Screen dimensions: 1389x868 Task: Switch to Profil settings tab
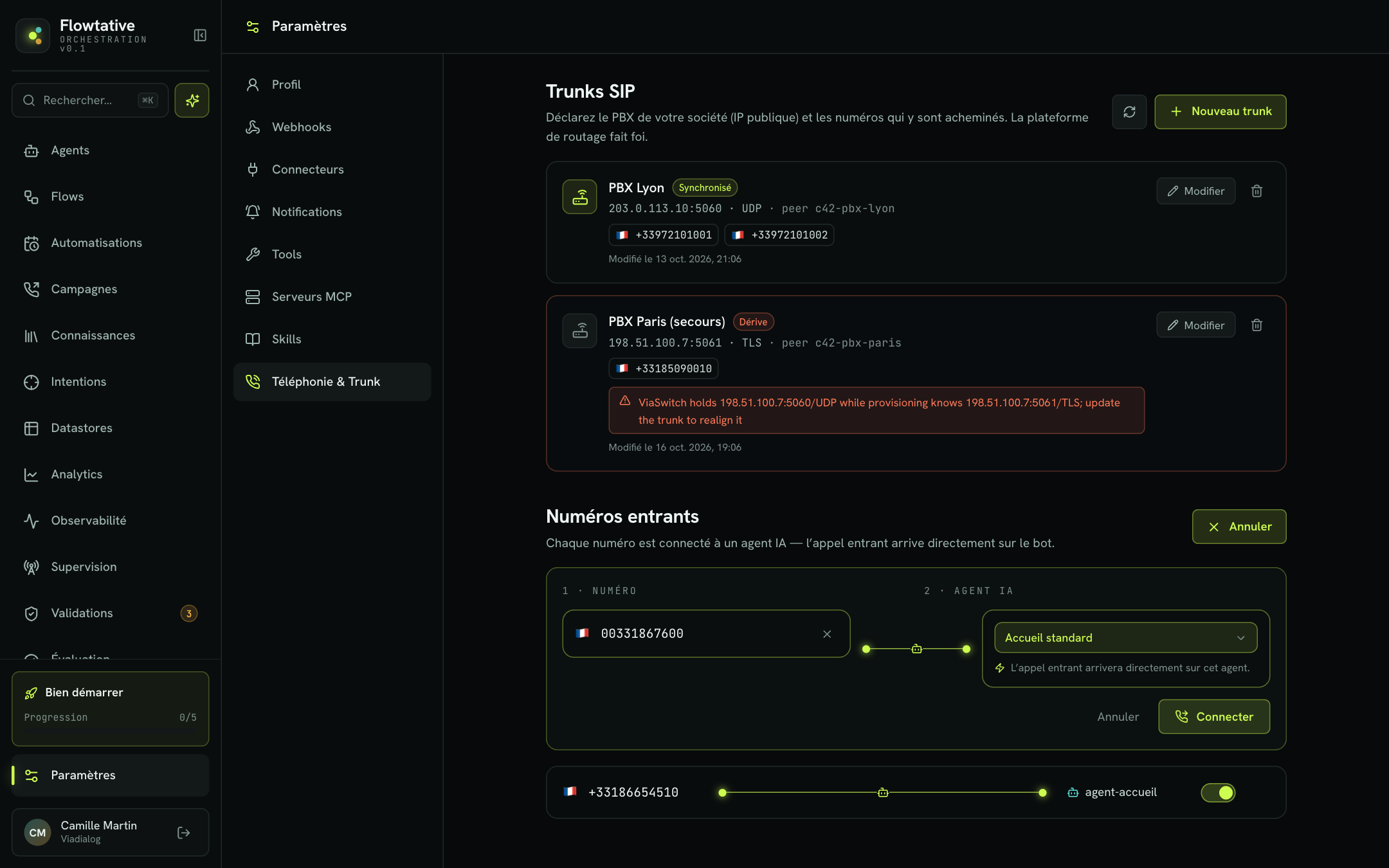pyautogui.click(x=332, y=85)
